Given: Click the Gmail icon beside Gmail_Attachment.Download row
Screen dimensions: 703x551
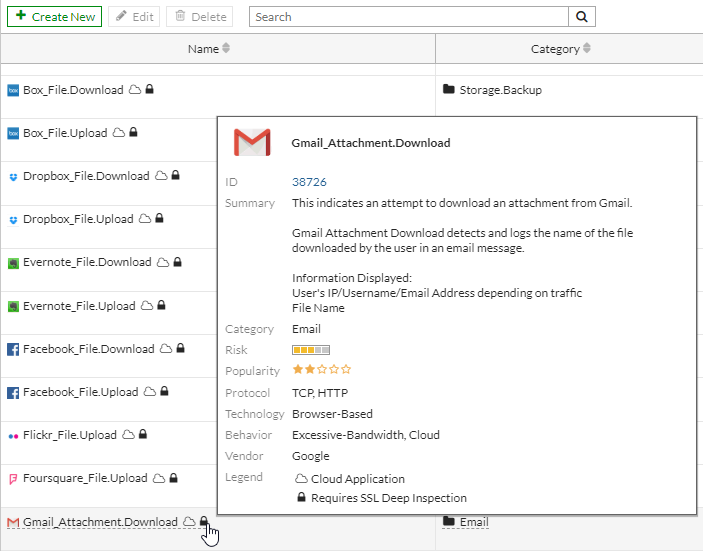Looking at the screenshot, I should tap(13, 522).
